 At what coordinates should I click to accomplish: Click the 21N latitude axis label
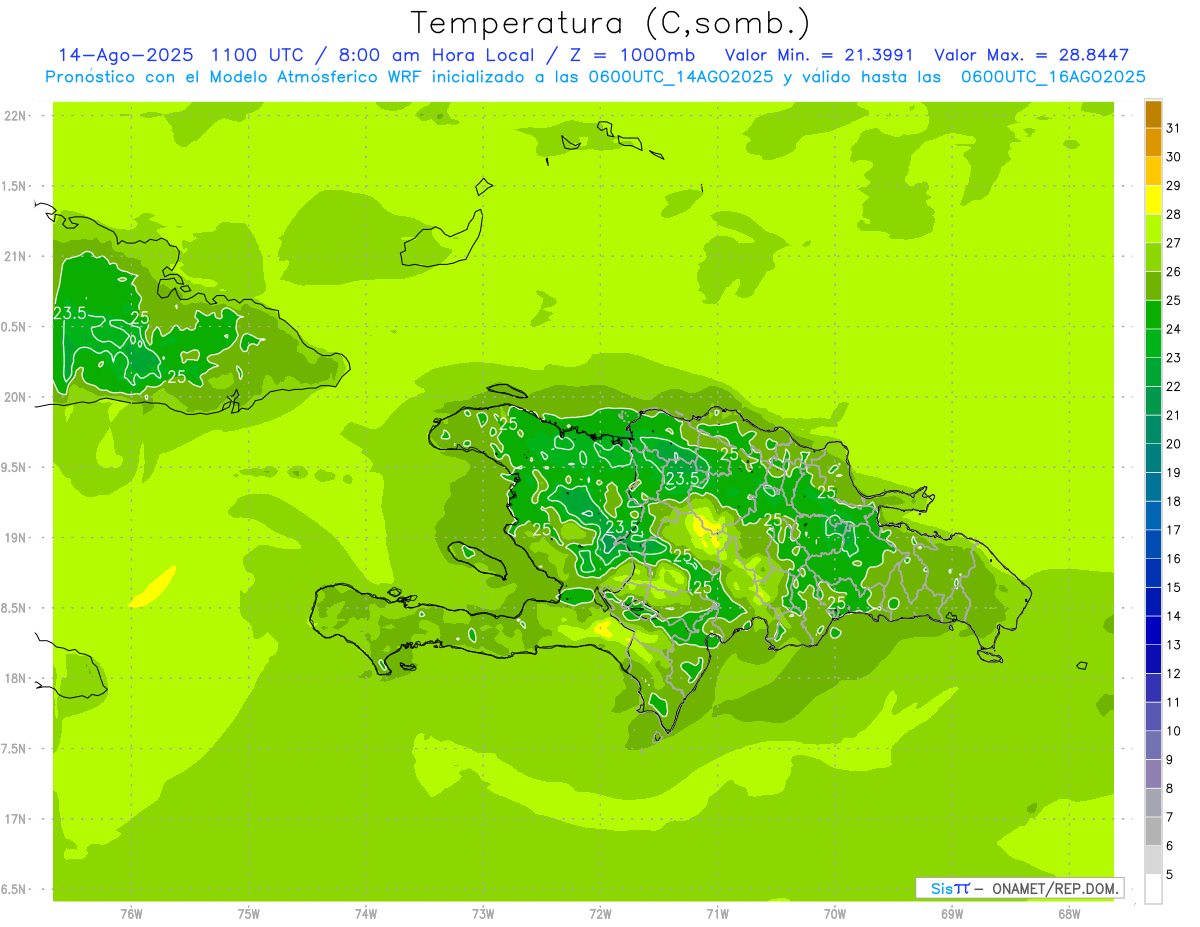coord(15,257)
